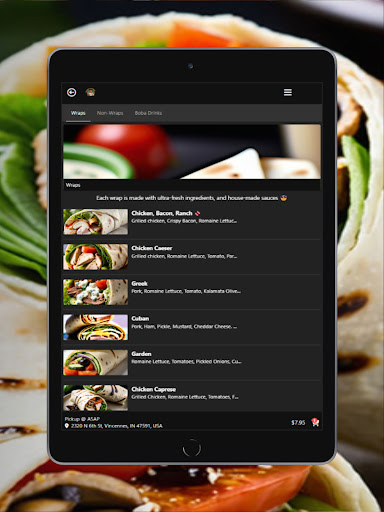Tap the $7.95 cart total
Viewport: 384px width, 512px height.
[x=298, y=423]
